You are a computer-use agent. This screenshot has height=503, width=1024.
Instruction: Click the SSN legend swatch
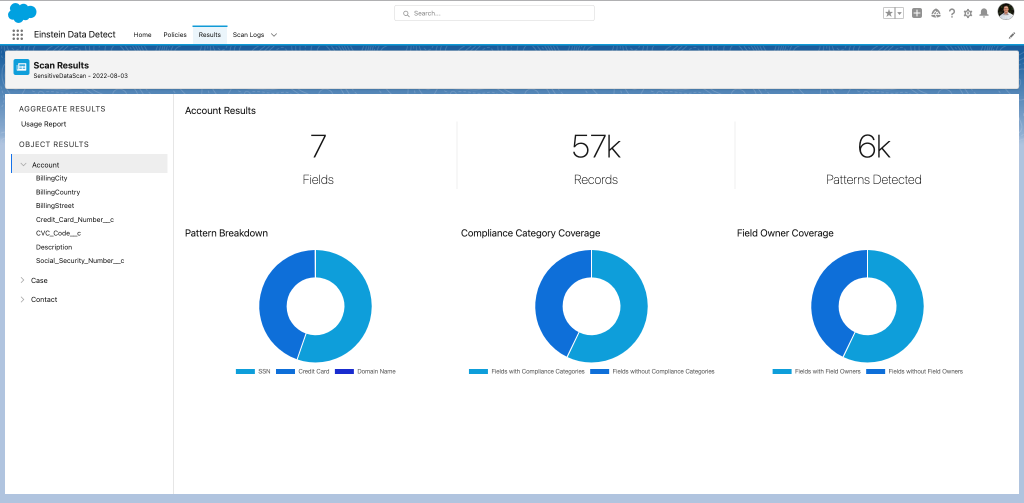246,371
